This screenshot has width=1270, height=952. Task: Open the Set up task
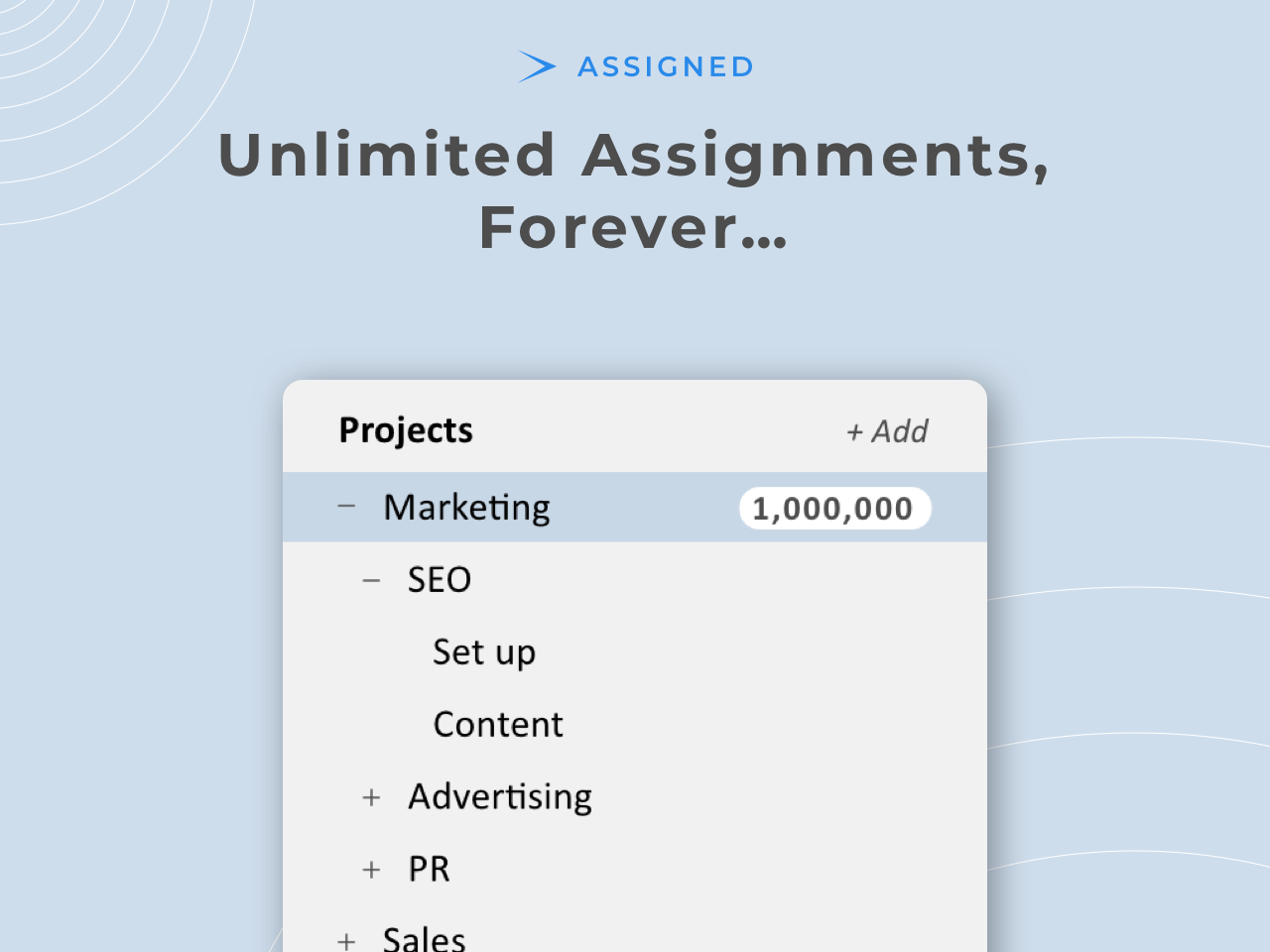[484, 653]
